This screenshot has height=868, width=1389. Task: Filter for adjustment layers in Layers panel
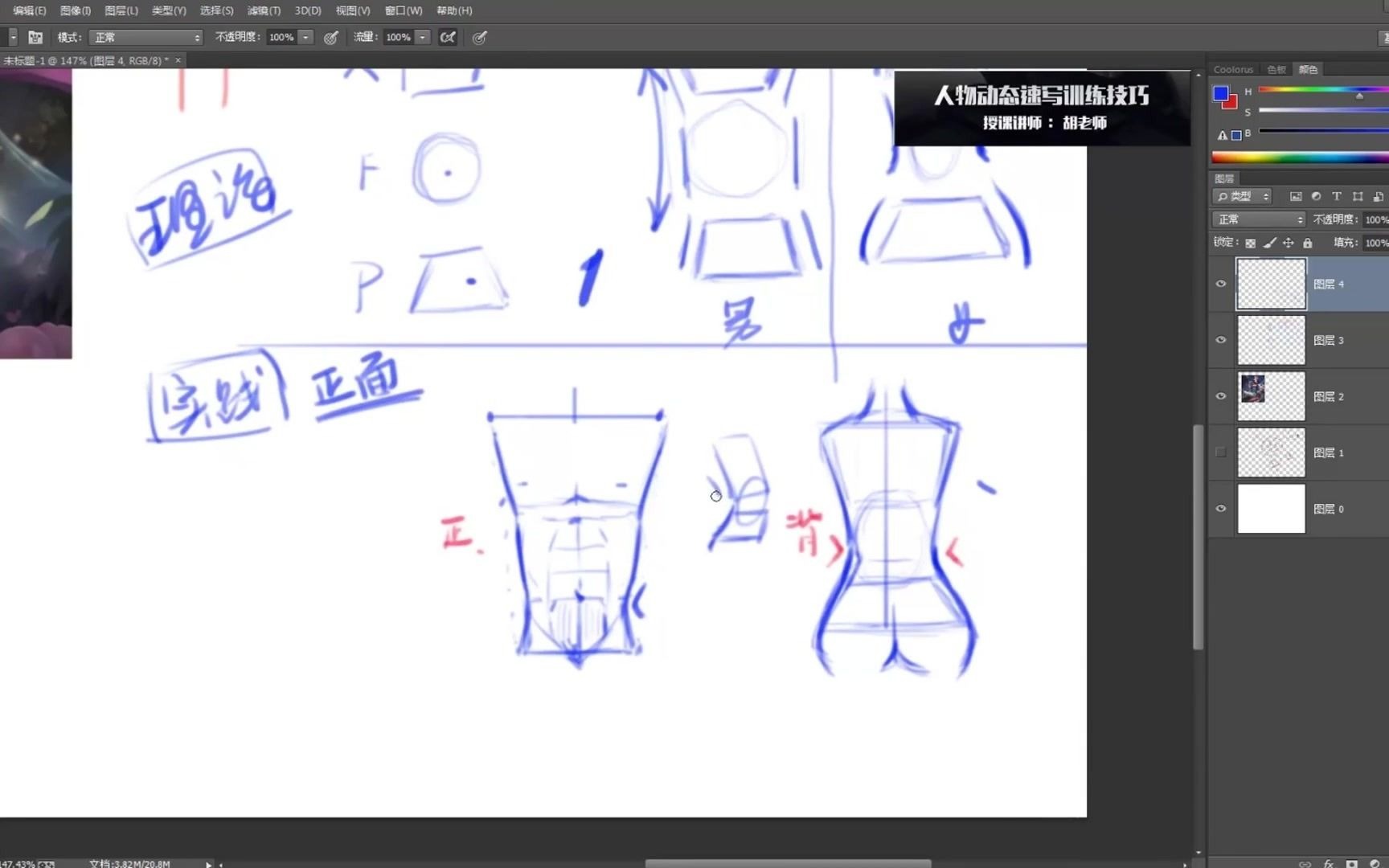[x=1317, y=196]
